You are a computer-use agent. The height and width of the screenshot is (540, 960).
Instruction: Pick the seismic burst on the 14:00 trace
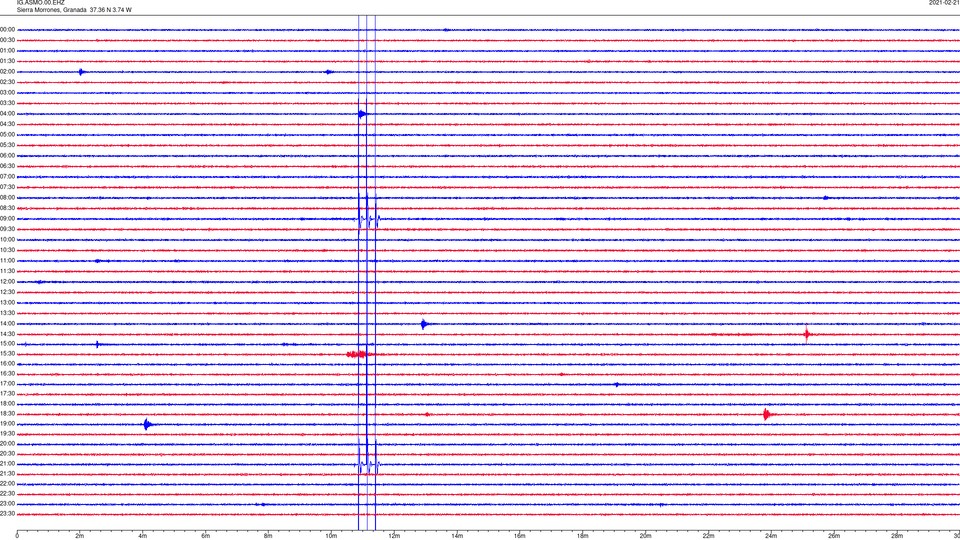coord(424,324)
